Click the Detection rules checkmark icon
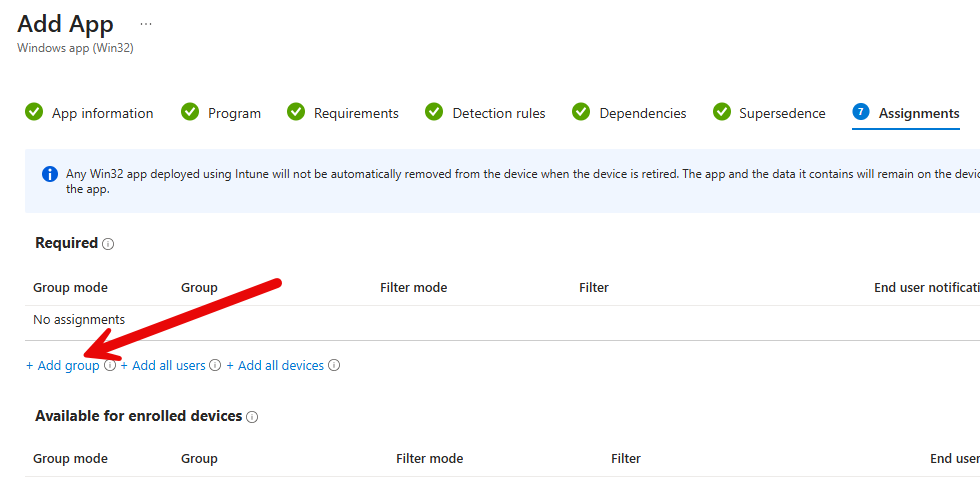 coord(434,112)
